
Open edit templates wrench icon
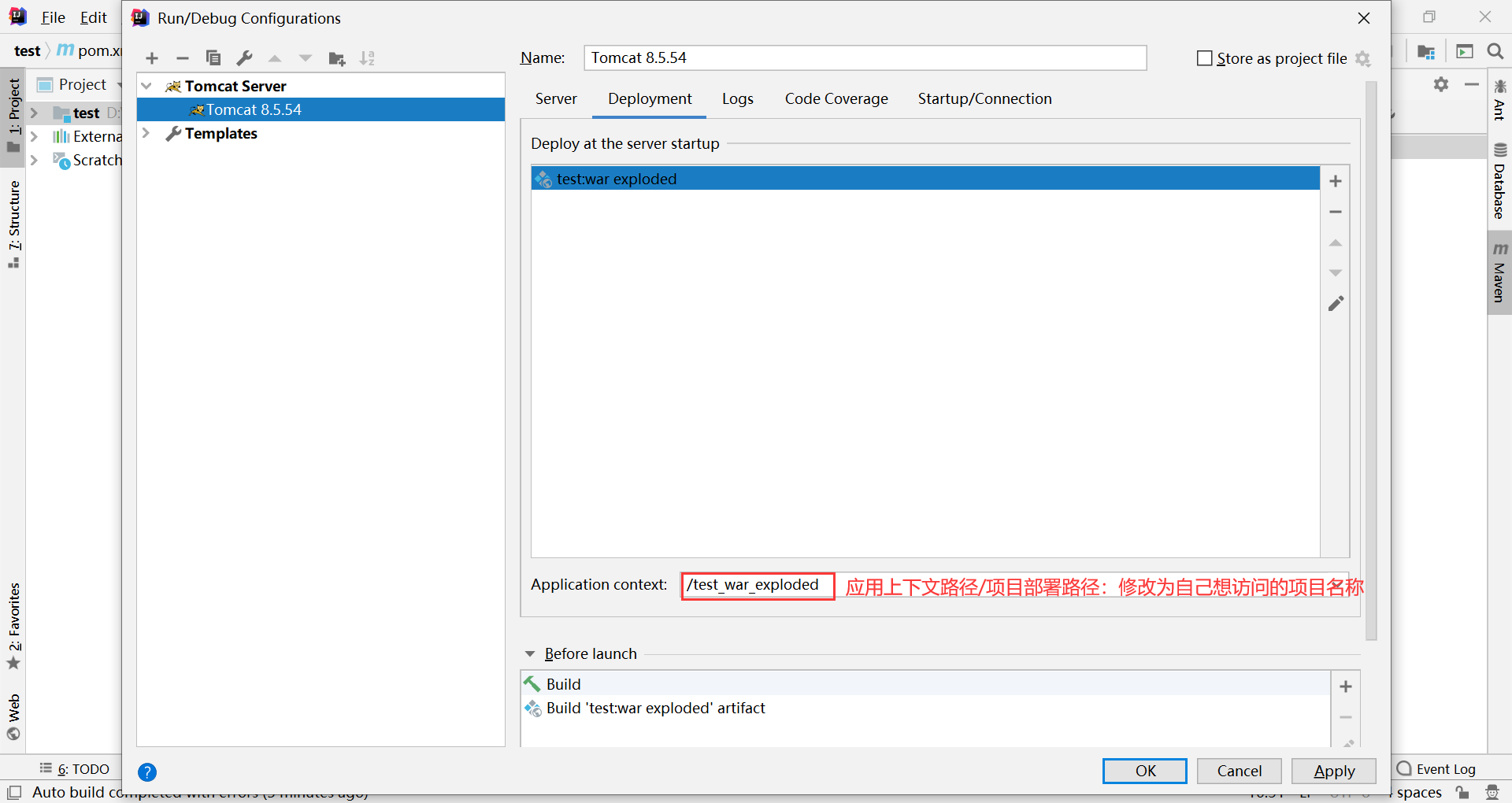tap(244, 57)
